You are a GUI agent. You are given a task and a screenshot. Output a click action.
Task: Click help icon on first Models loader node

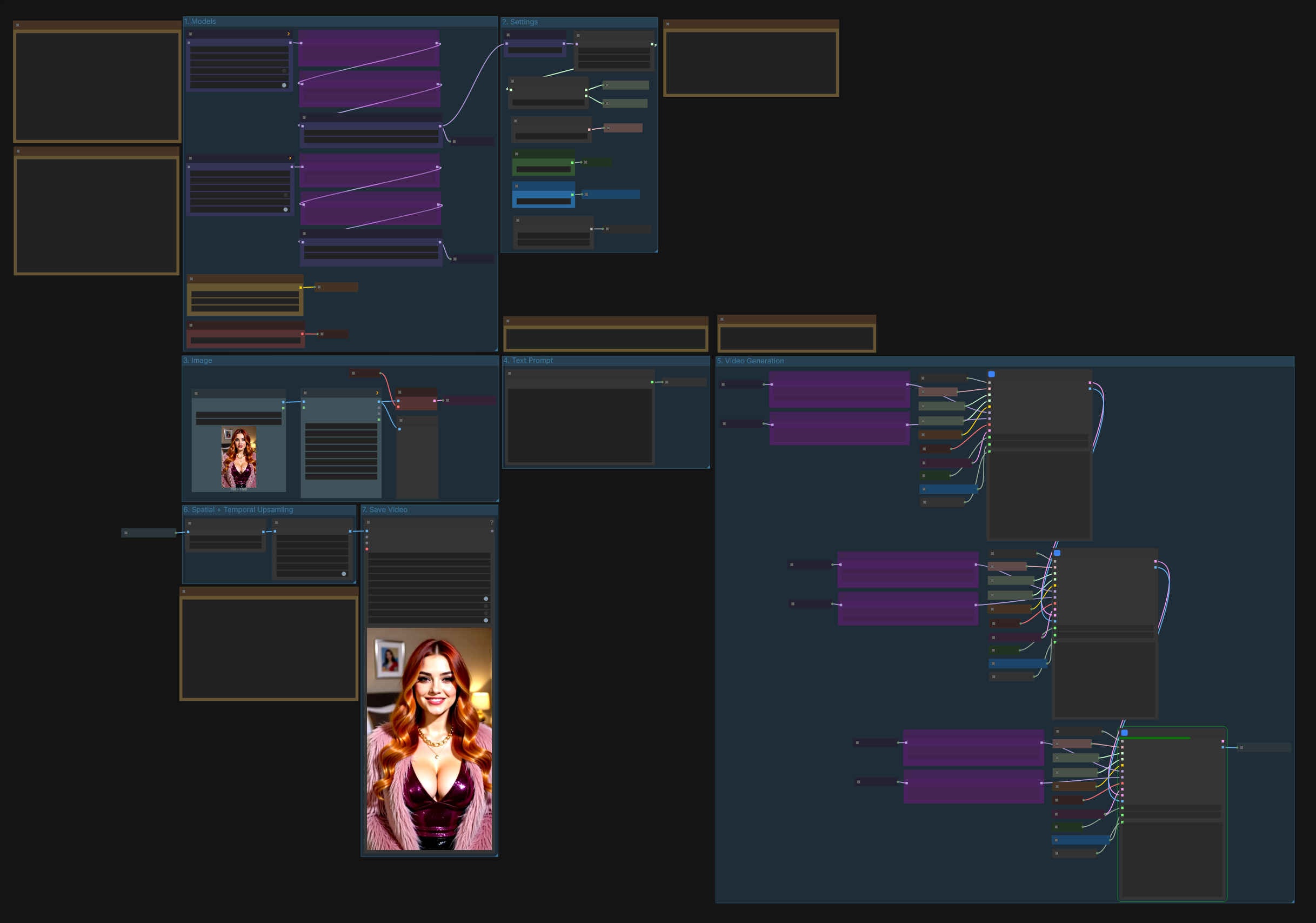click(x=288, y=35)
